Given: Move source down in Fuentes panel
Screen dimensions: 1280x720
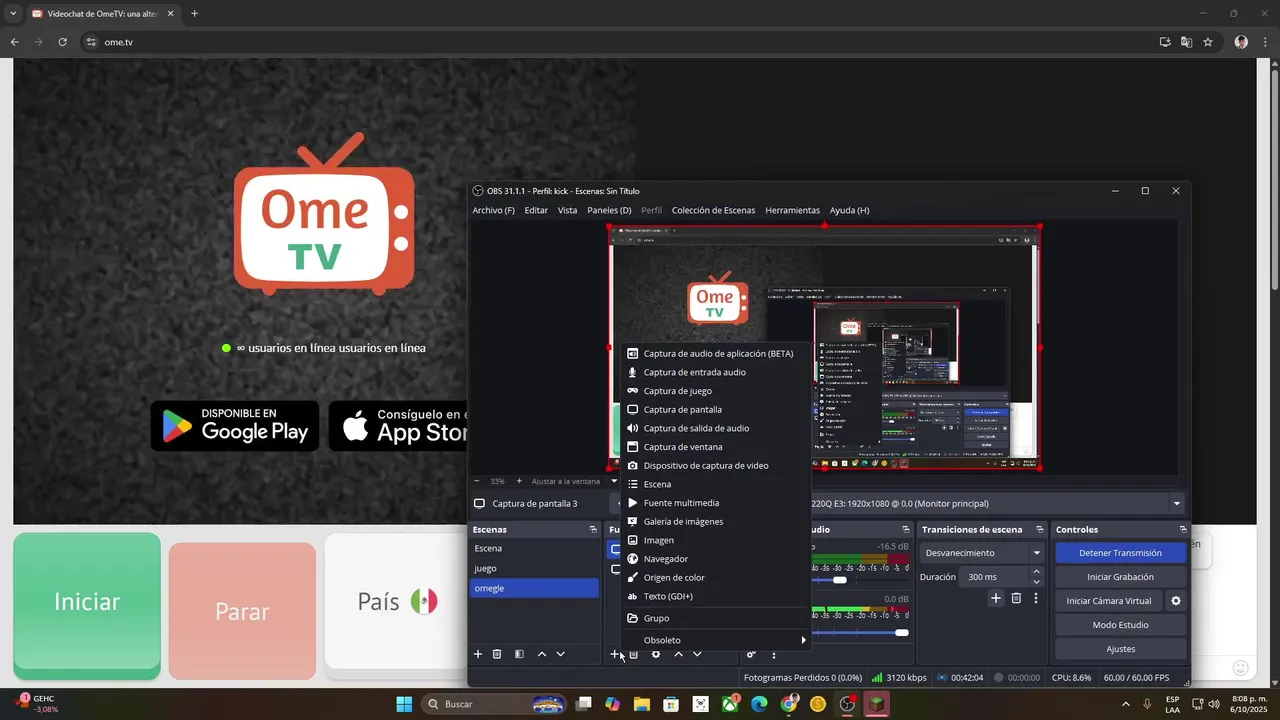Looking at the screenshot, I should click(697, 654).
